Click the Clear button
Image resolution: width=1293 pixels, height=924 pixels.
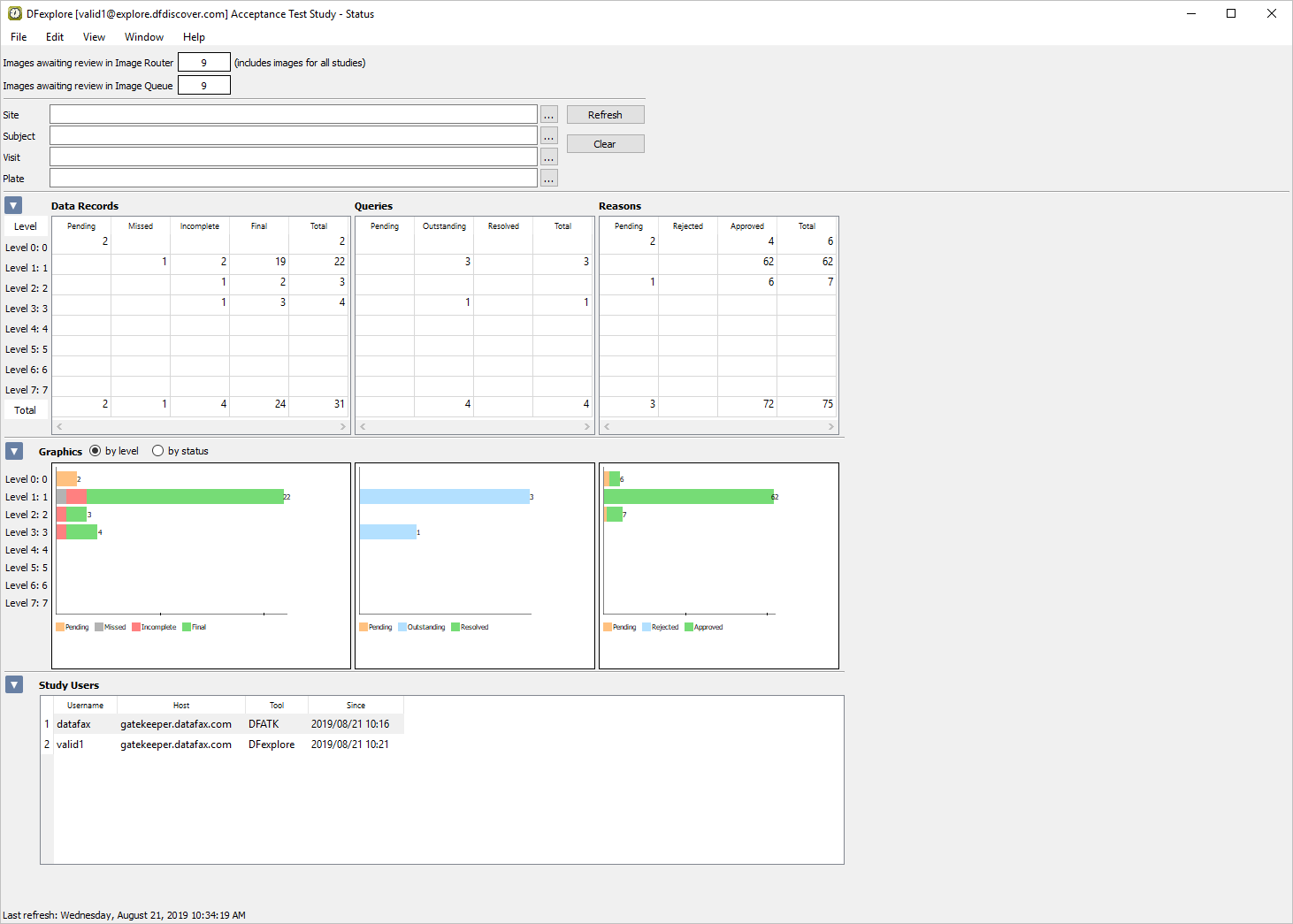(x=606, y=144)
